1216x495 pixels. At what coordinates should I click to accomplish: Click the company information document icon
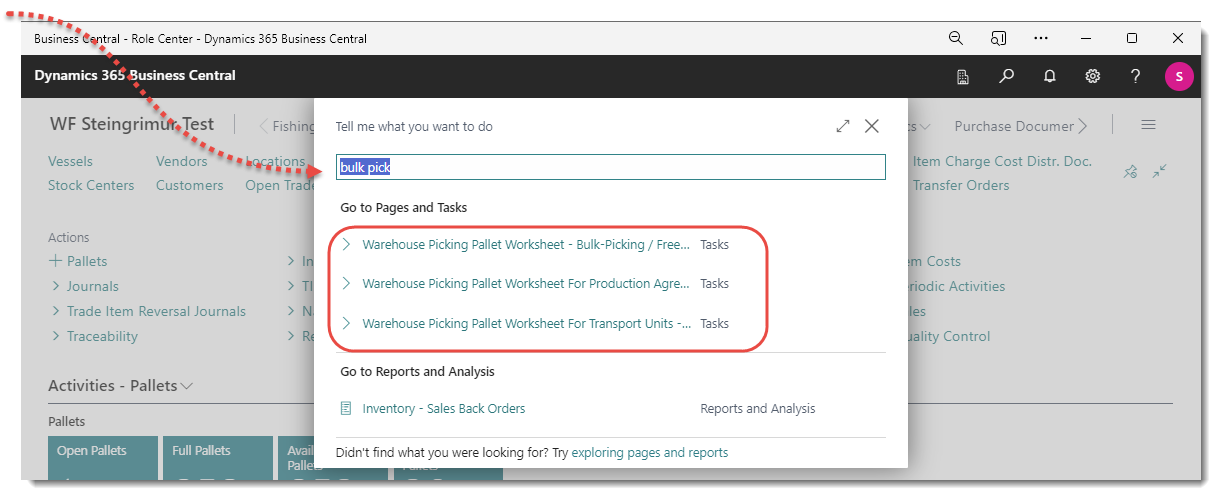(963, 76)
